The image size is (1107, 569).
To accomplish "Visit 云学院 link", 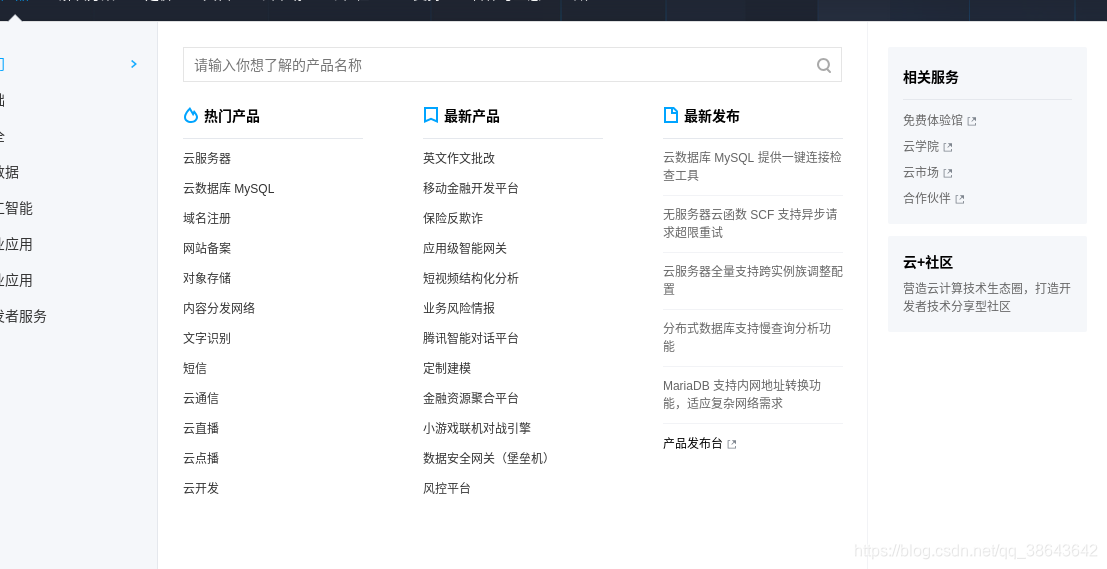I will (x=921, y=147).
